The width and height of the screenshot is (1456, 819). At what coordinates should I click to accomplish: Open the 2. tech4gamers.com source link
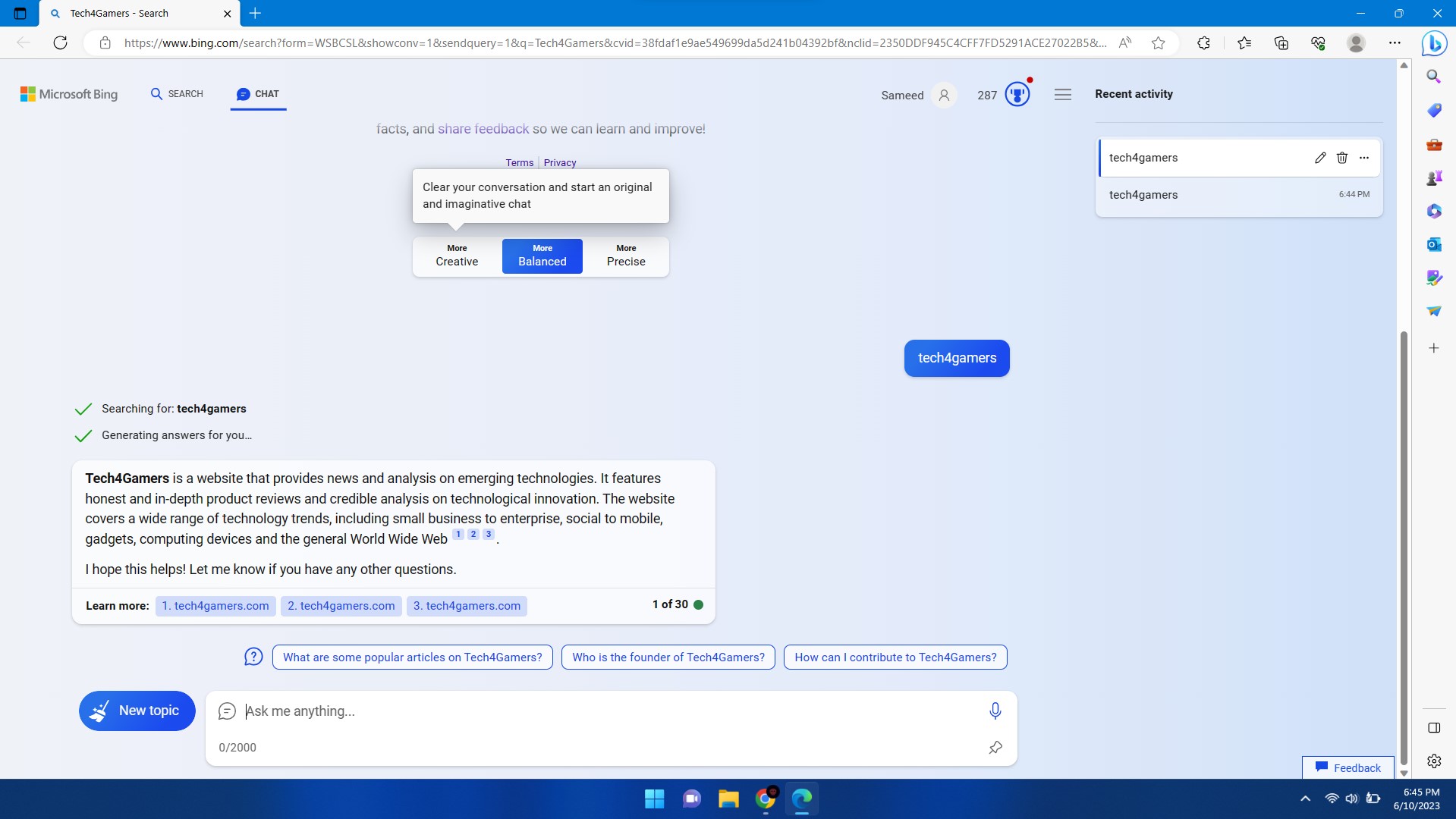pos(341,606)
